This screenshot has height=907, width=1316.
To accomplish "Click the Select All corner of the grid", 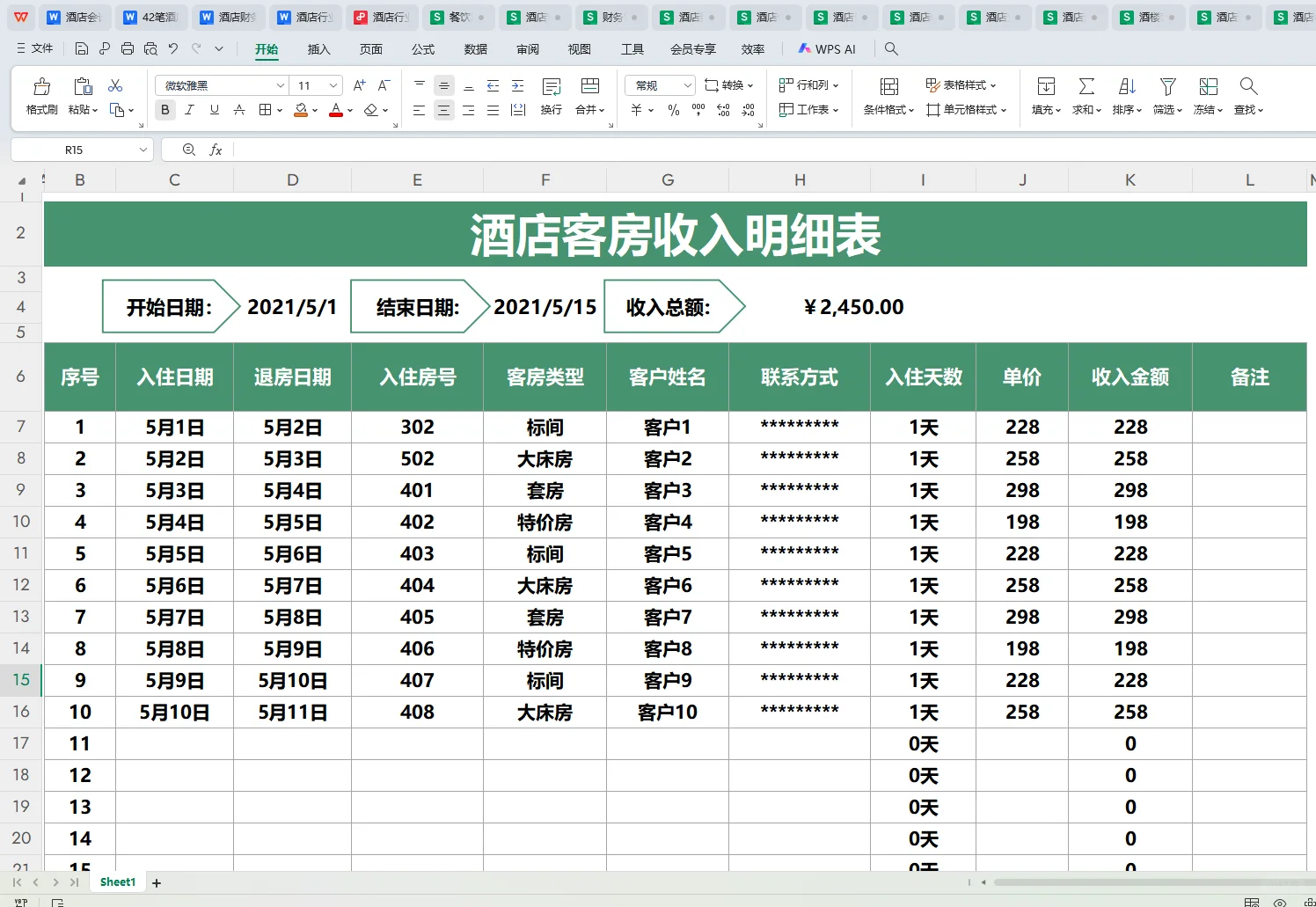I will pos(21,180).
